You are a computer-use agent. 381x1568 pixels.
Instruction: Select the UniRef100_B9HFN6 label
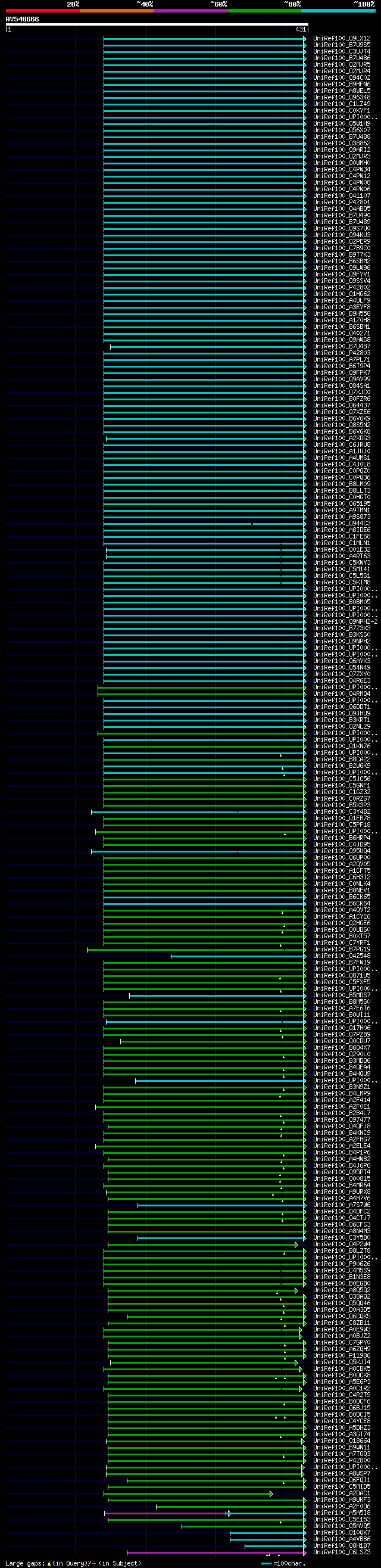tap(342, 85)
